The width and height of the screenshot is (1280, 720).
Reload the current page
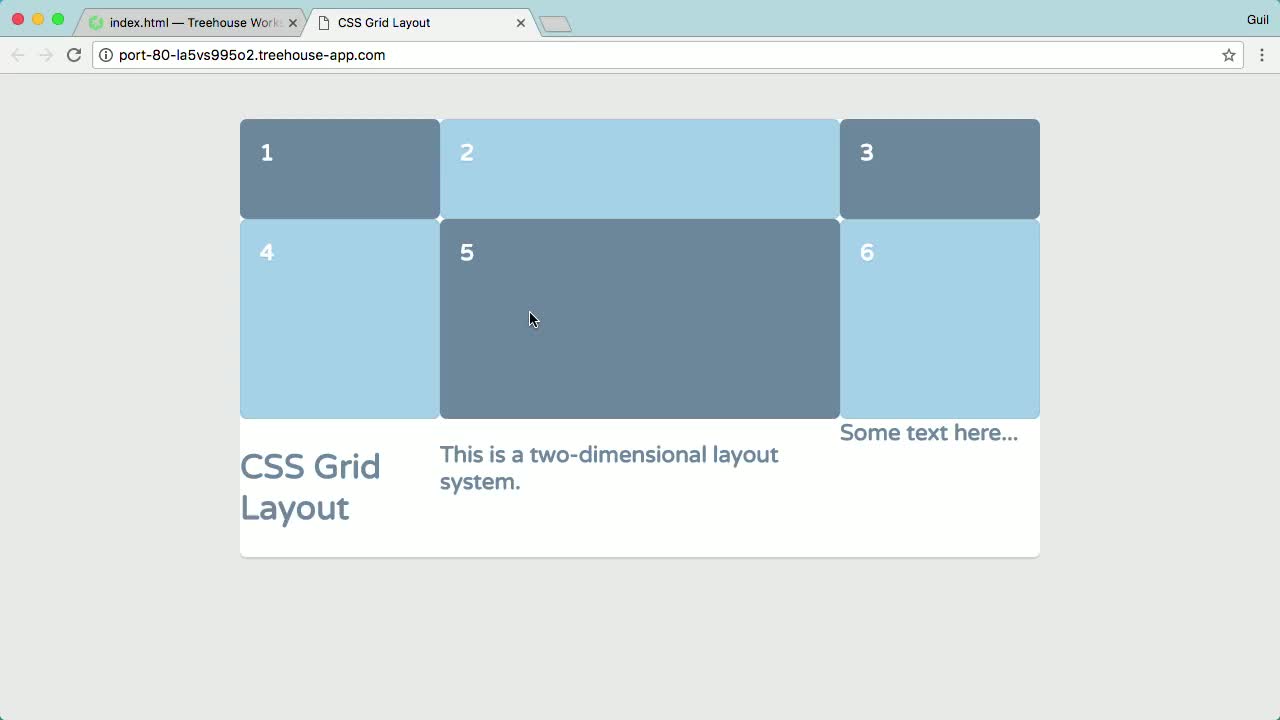coord(74,55)
